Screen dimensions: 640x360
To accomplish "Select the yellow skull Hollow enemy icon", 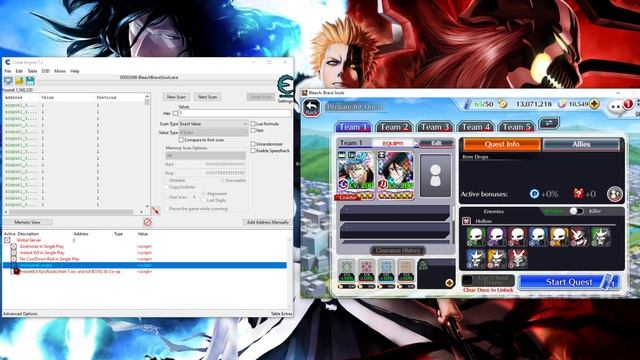I will (x=559, y=237).
